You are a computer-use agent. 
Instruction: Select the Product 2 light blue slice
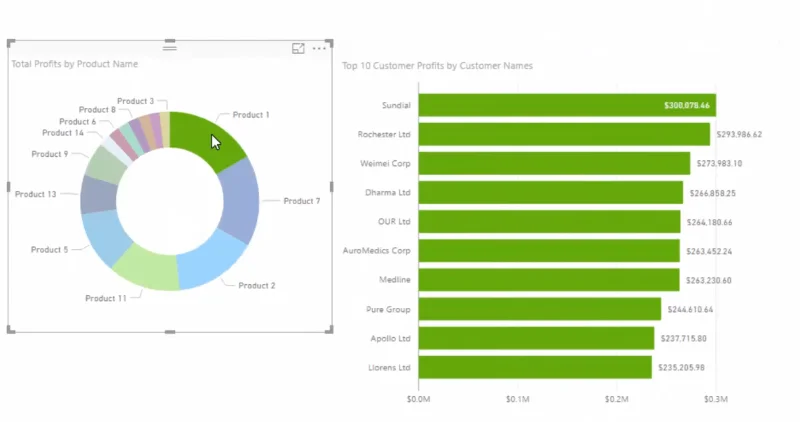coord(210,261)
